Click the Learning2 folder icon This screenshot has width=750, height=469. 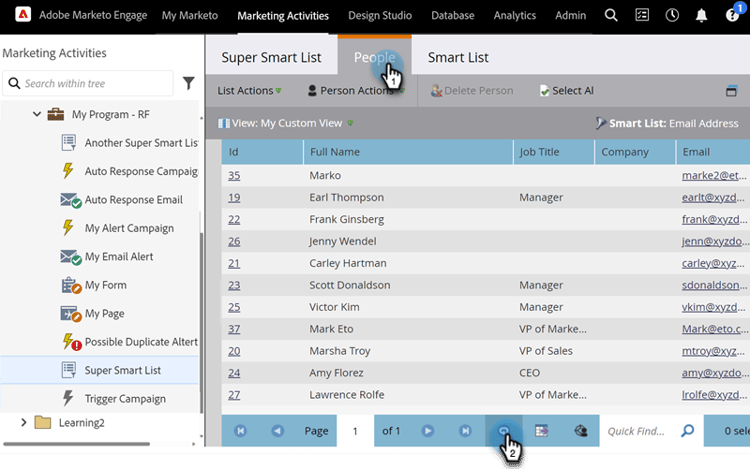pyautogui.click(x=43, y=423)
